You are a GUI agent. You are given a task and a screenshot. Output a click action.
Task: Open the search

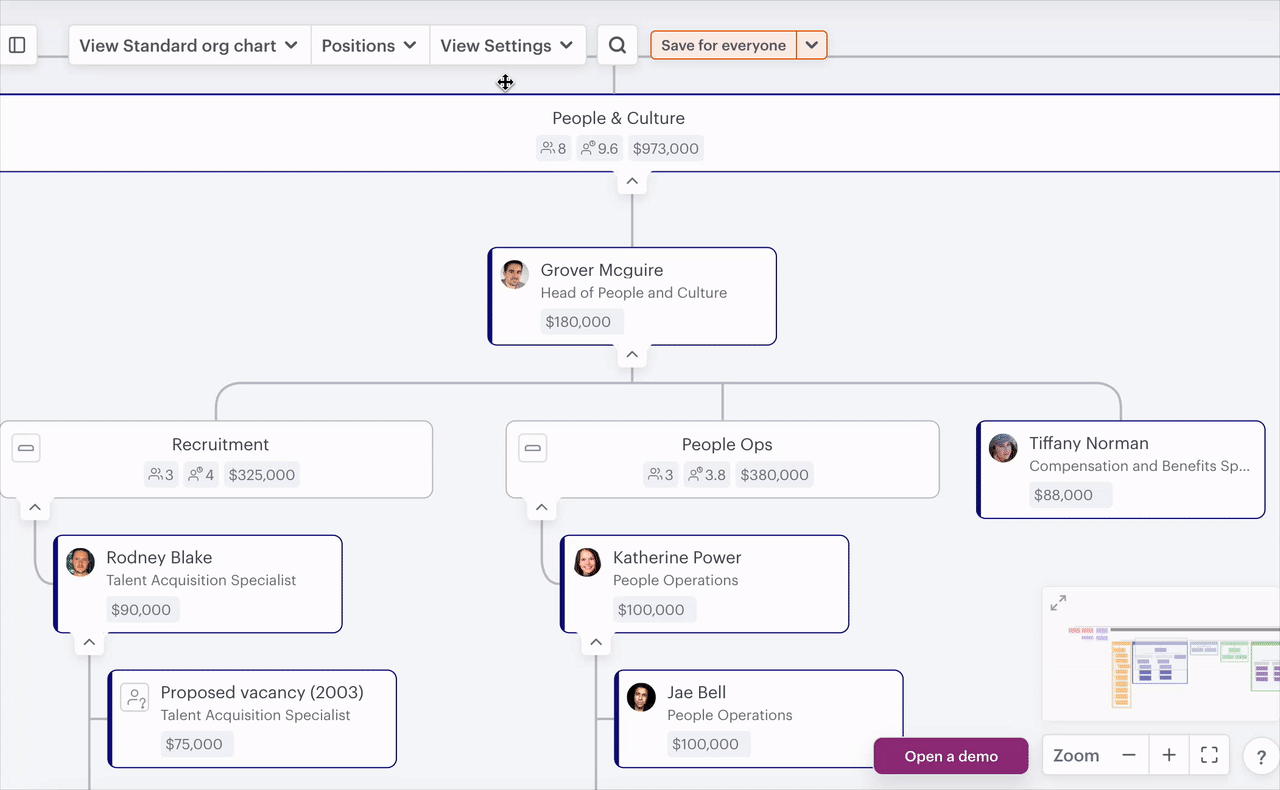tap(617, 44)
